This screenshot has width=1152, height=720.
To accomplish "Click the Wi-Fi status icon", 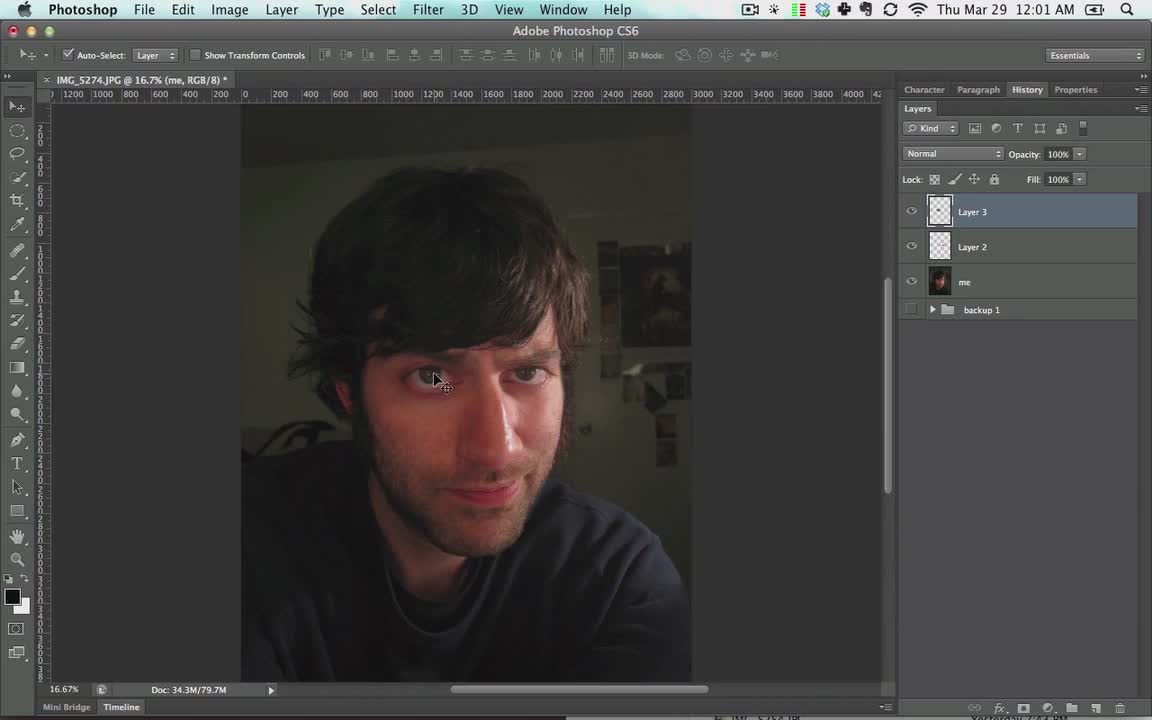I will tap(917, 10).
